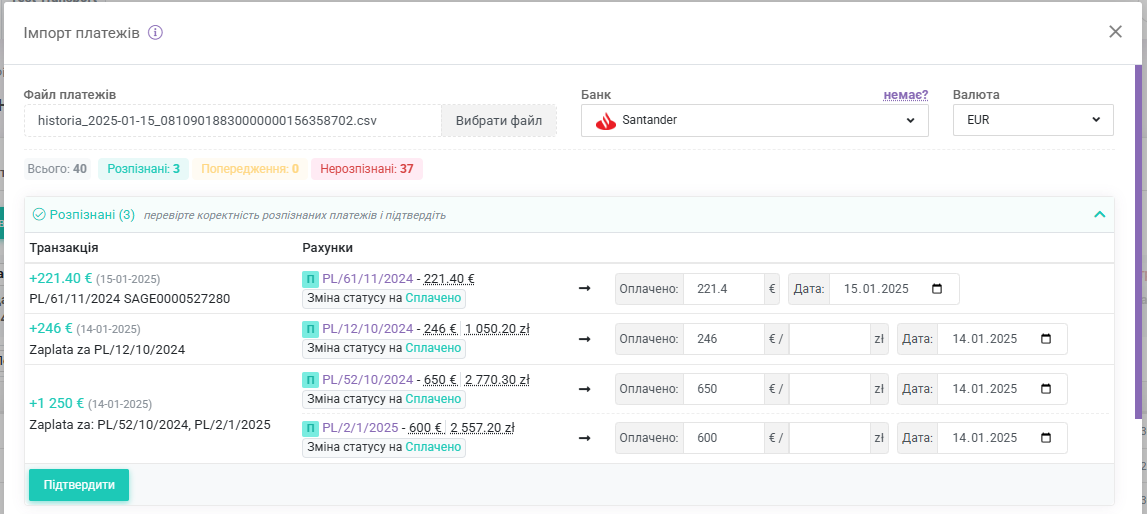Click the date field showing 15.01.2025
The height and width of the screenshot is (514, 1147).
click(894, 289)
